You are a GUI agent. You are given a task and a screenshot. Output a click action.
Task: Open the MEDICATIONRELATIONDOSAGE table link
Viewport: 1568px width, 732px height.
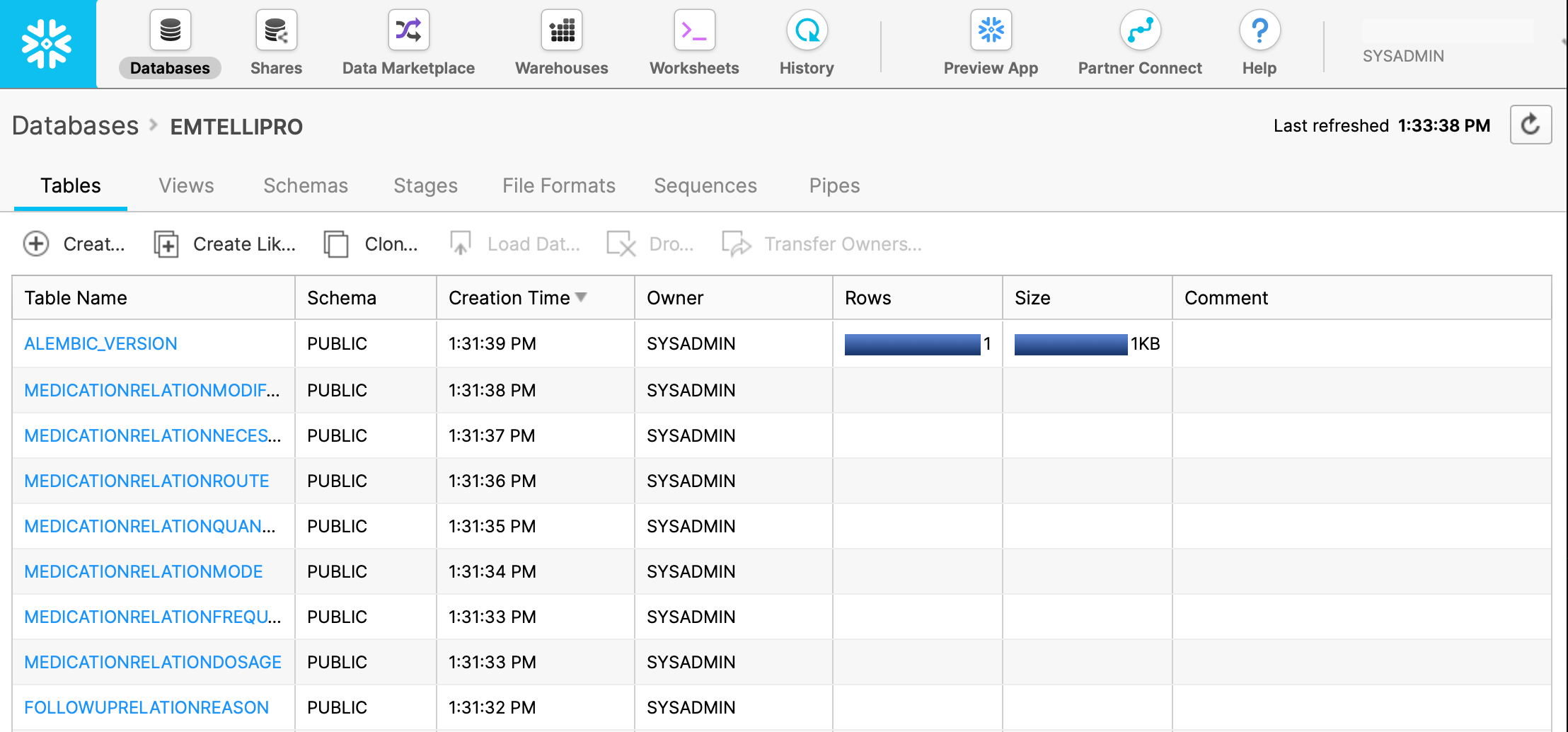(x=153, y=662)
